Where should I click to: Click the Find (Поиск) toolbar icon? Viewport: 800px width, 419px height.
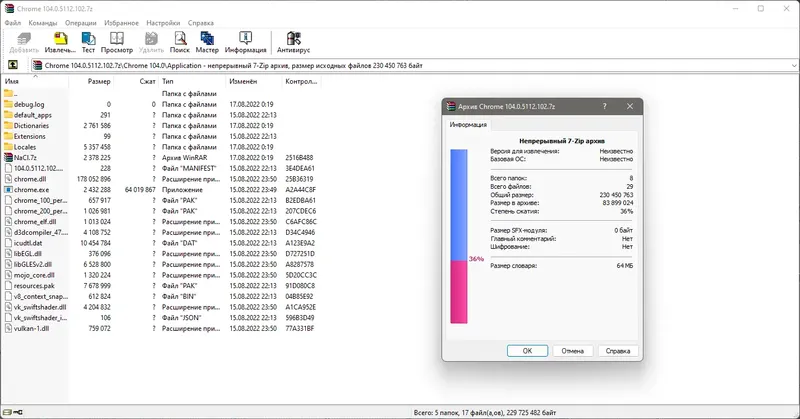click(x=180, y=39)
